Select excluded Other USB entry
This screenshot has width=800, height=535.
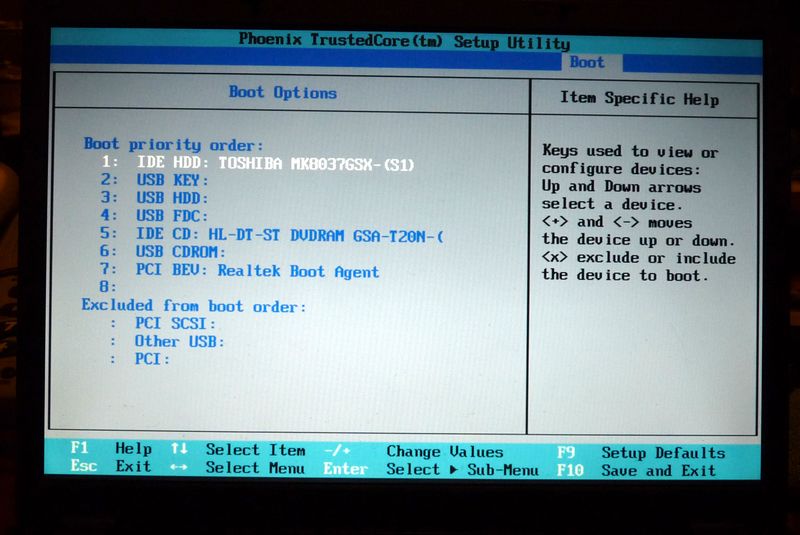pyautogui.click(x=167, y=341)
